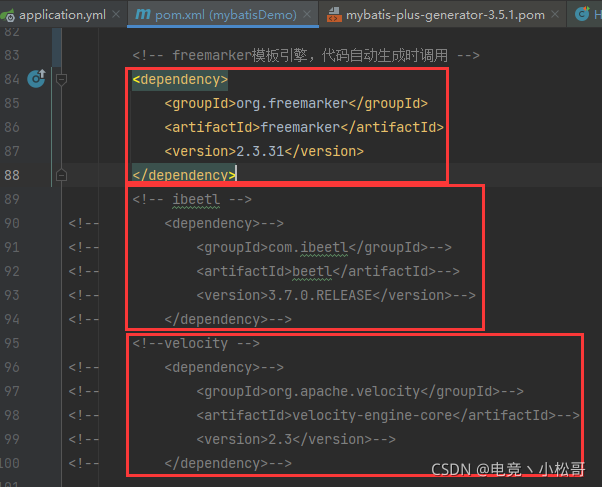Click the velocity-engine-core artifactId line
The height and width of the screenshot is (487, 602).
[388, 415]
